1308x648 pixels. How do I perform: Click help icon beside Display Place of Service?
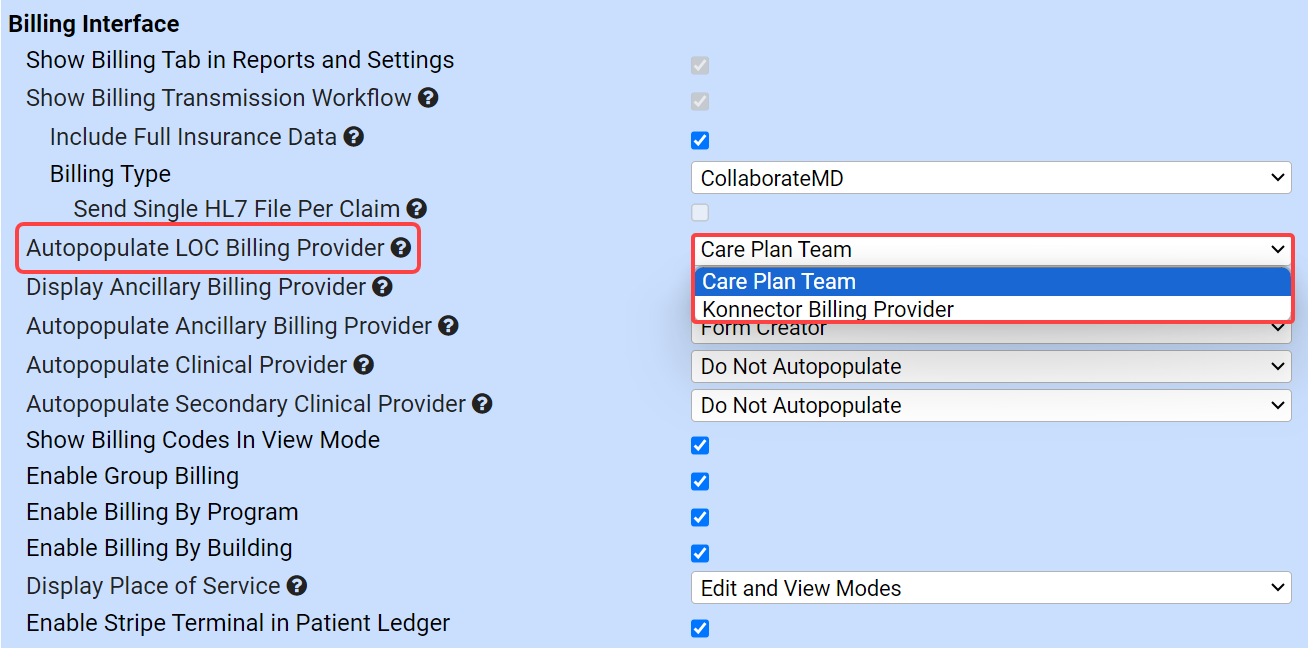tap(296, 586)
